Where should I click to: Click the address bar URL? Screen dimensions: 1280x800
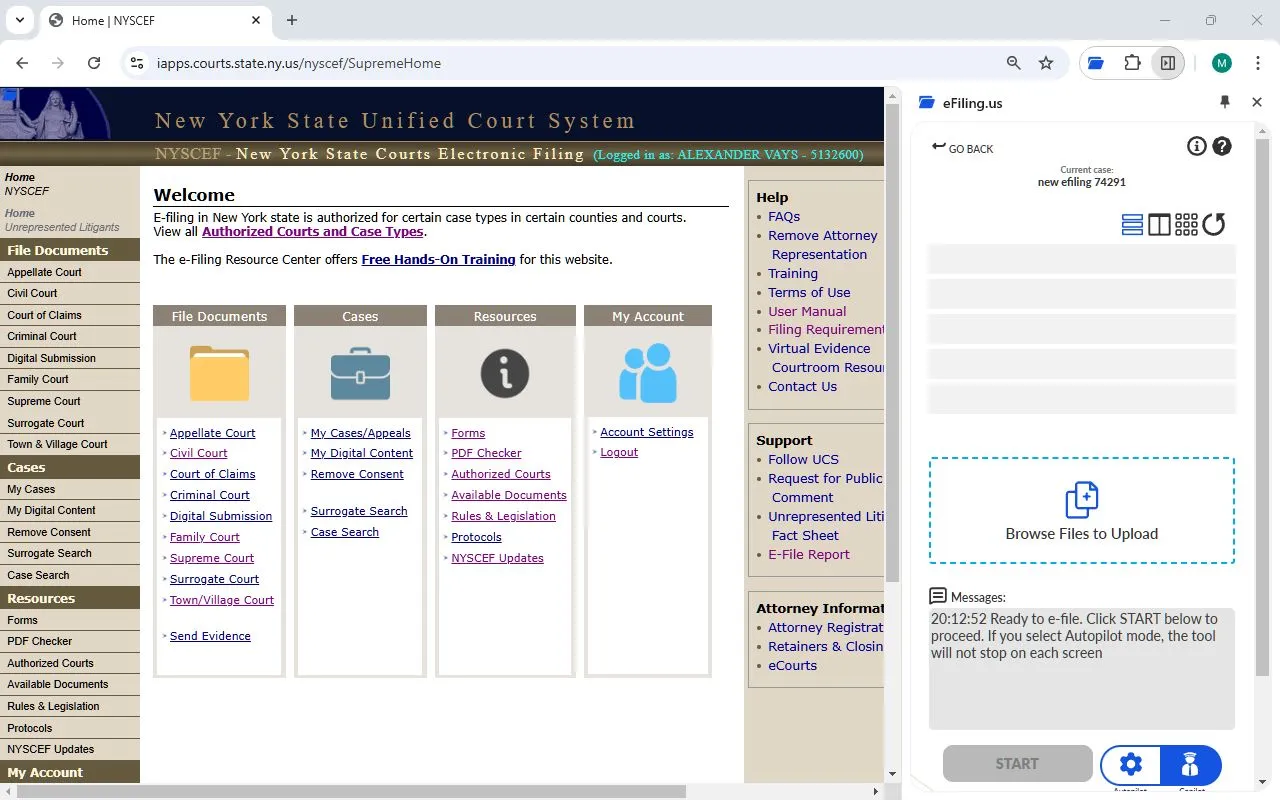pos(299,63)
